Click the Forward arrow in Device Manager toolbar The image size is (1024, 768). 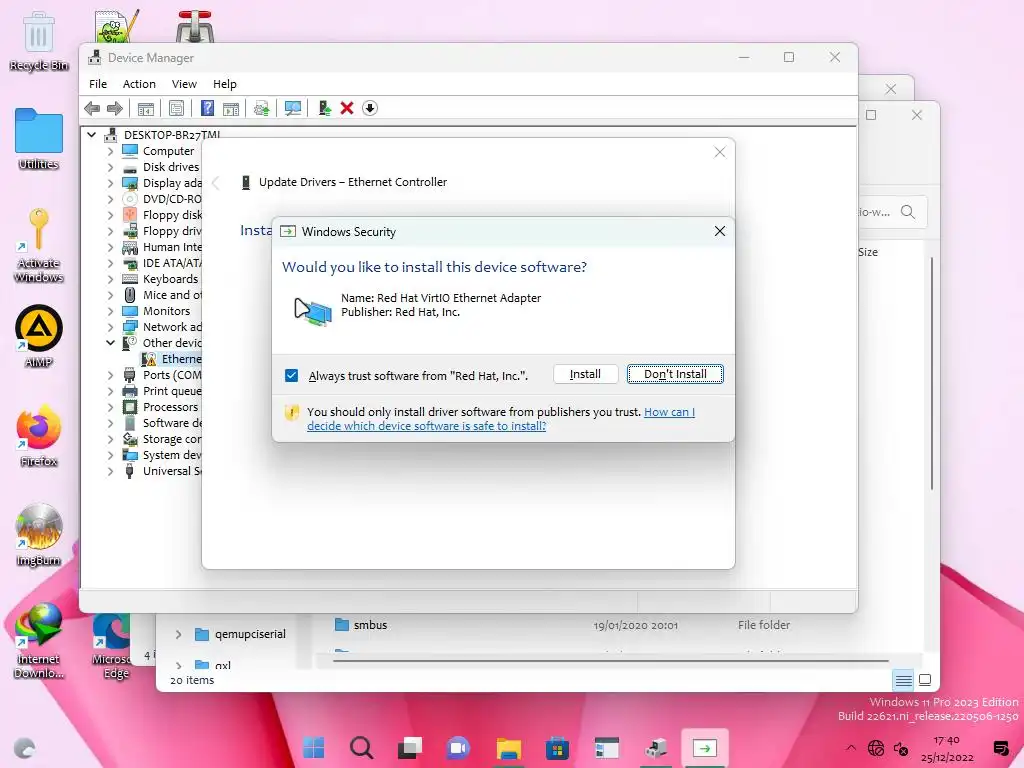pyautogui.click(x=115, y=108)
